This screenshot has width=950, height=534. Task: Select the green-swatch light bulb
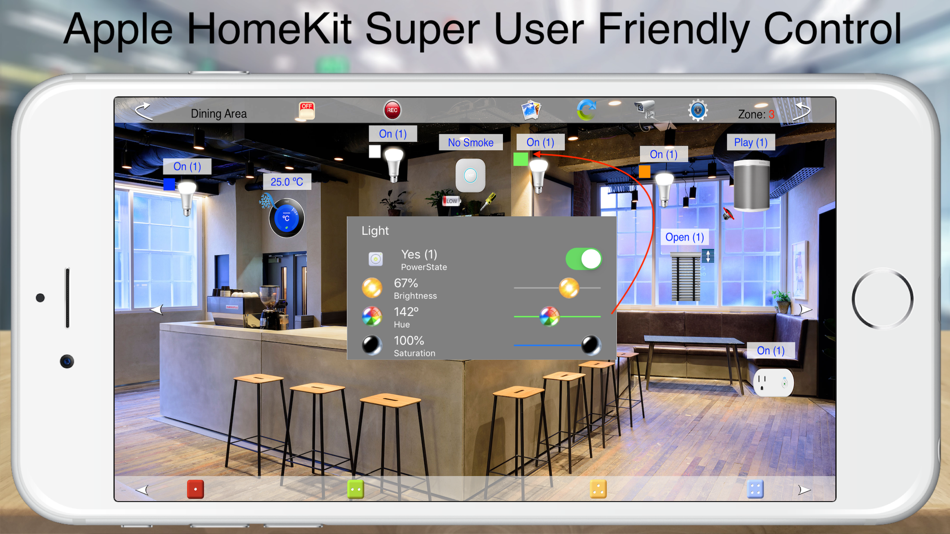pyautogui.click(x=539, y=176)
